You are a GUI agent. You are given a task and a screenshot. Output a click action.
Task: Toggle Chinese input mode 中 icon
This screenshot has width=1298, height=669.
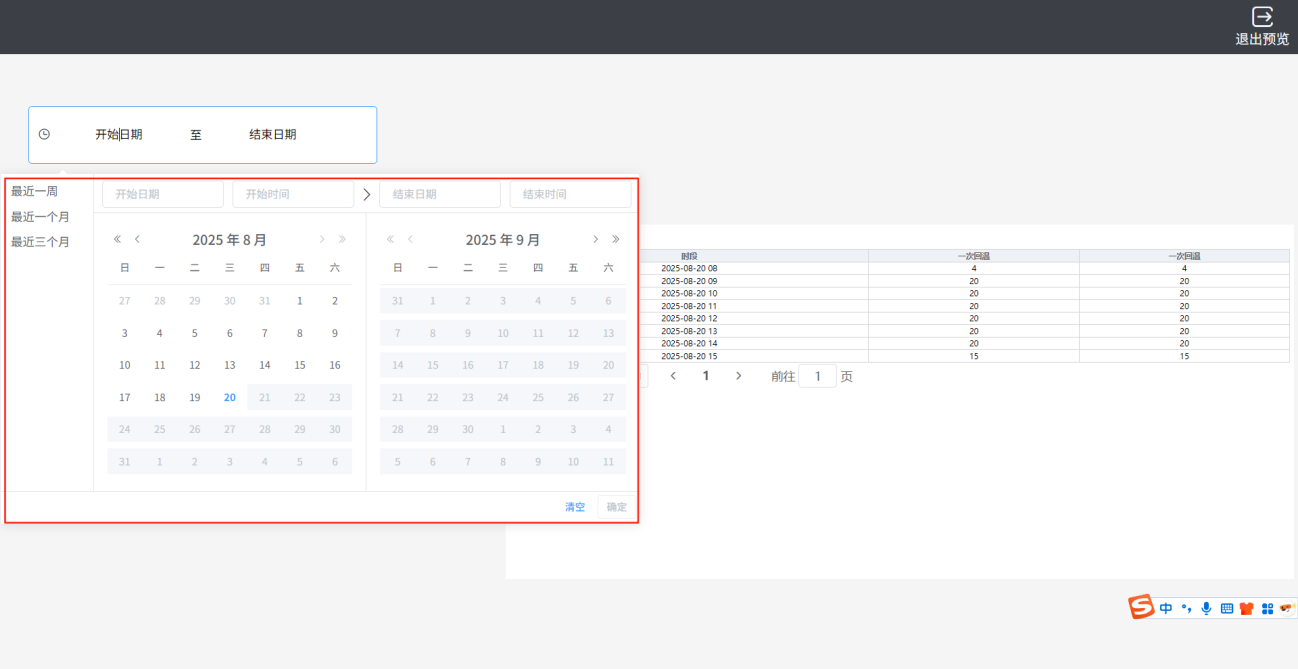1166,608
